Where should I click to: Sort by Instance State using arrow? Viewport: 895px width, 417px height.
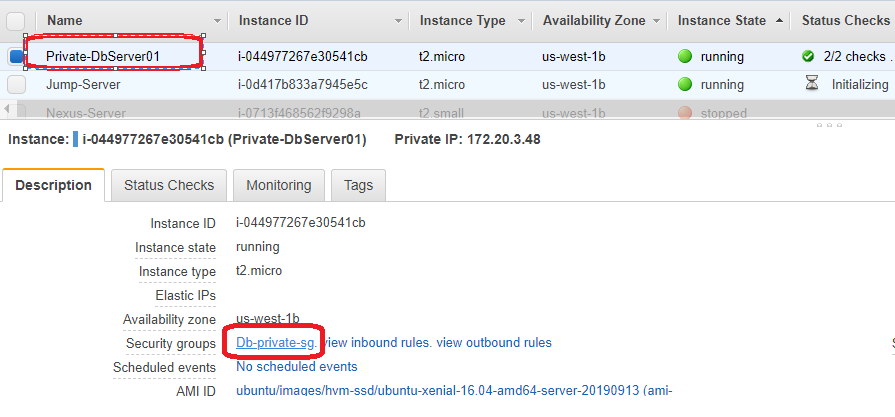pyautogui.click(x=779, y=21)
